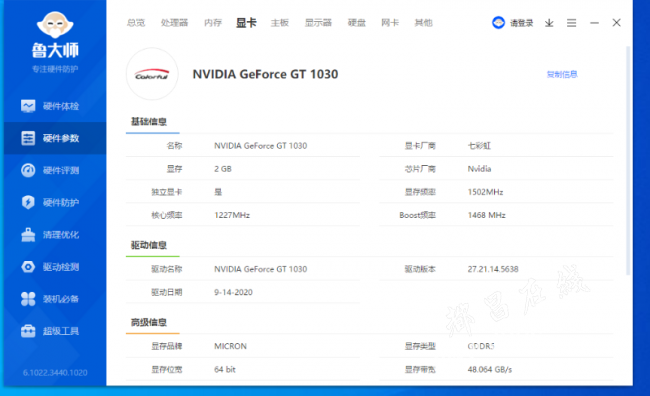
Task: Click the vertical scrollbar on right
Action: (x=628, y=160)
